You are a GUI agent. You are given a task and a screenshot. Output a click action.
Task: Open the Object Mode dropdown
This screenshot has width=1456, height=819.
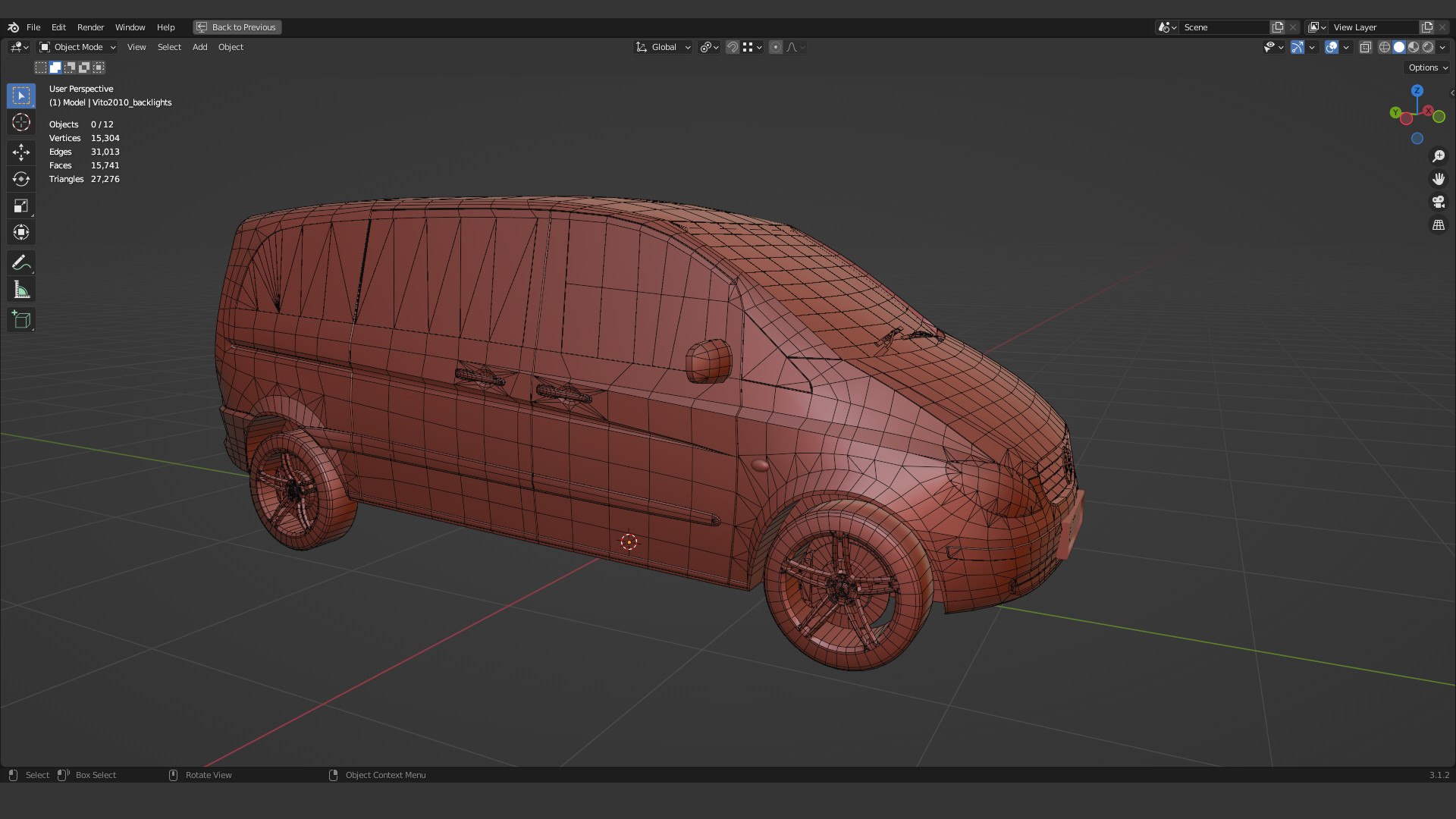[77, 47]
